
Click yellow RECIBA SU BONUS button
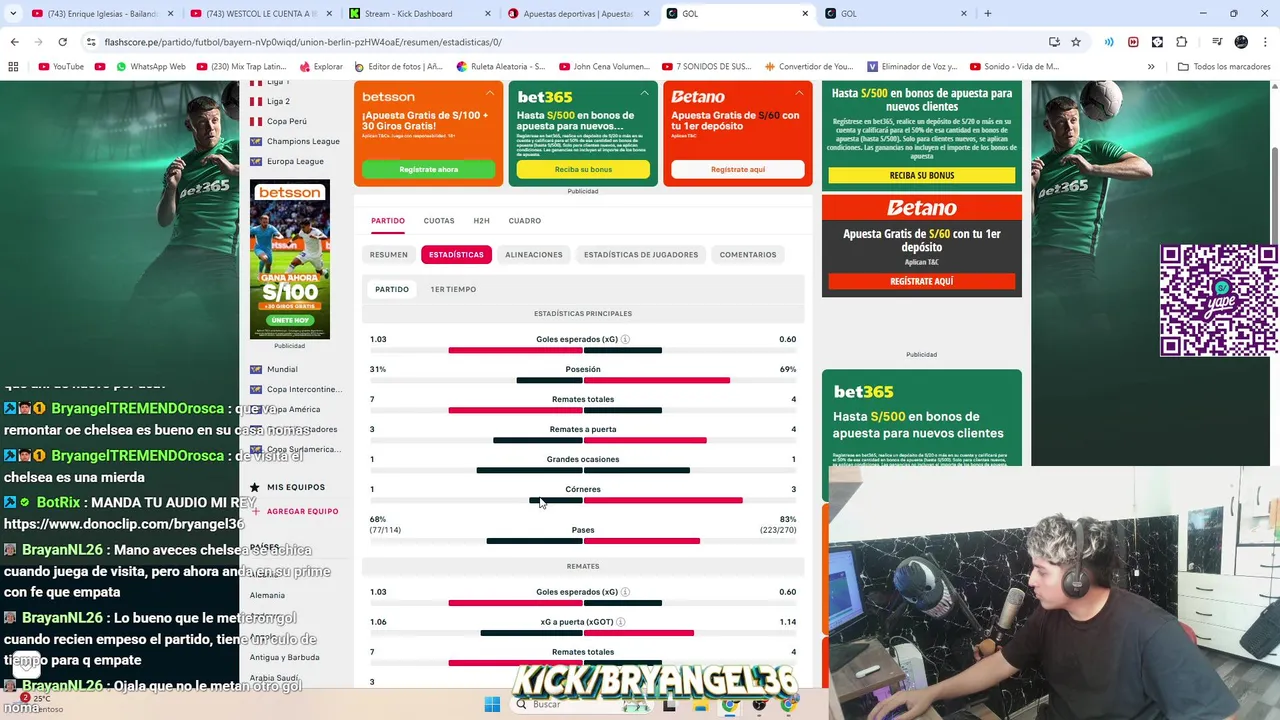(x=922, y=175)
